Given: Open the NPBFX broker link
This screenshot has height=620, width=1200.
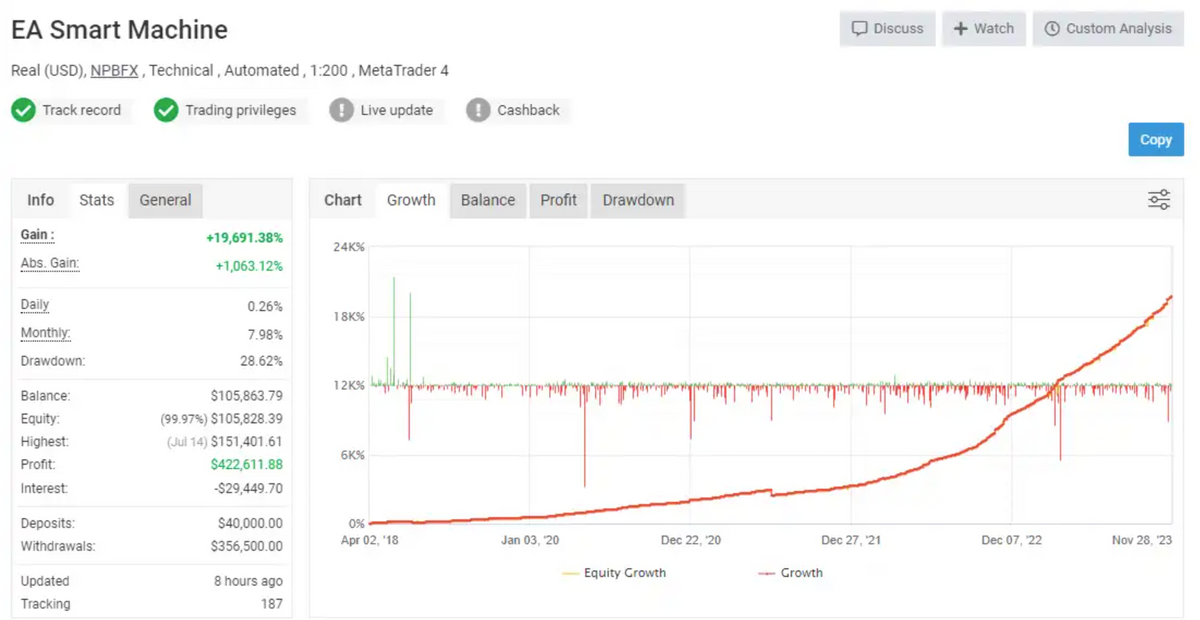Looking at the screenshot, I should [114, 71].
